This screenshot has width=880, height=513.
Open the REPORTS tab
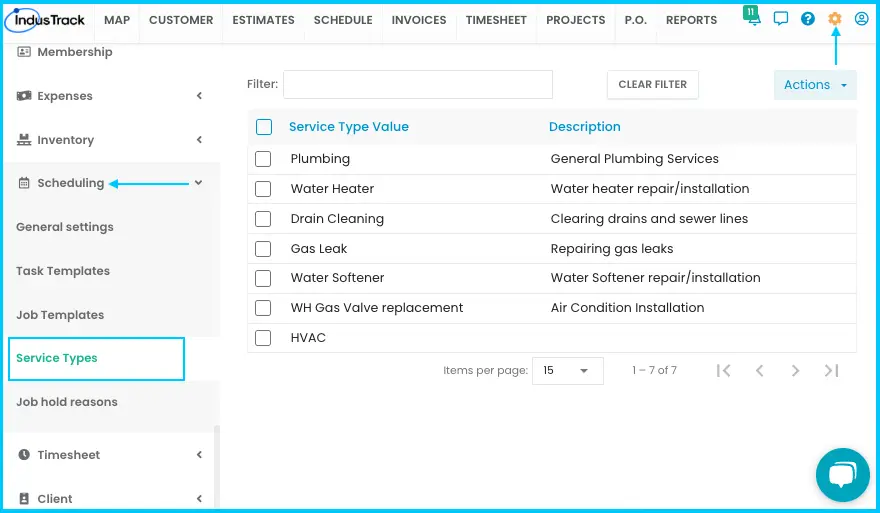[x=691, y=20]
